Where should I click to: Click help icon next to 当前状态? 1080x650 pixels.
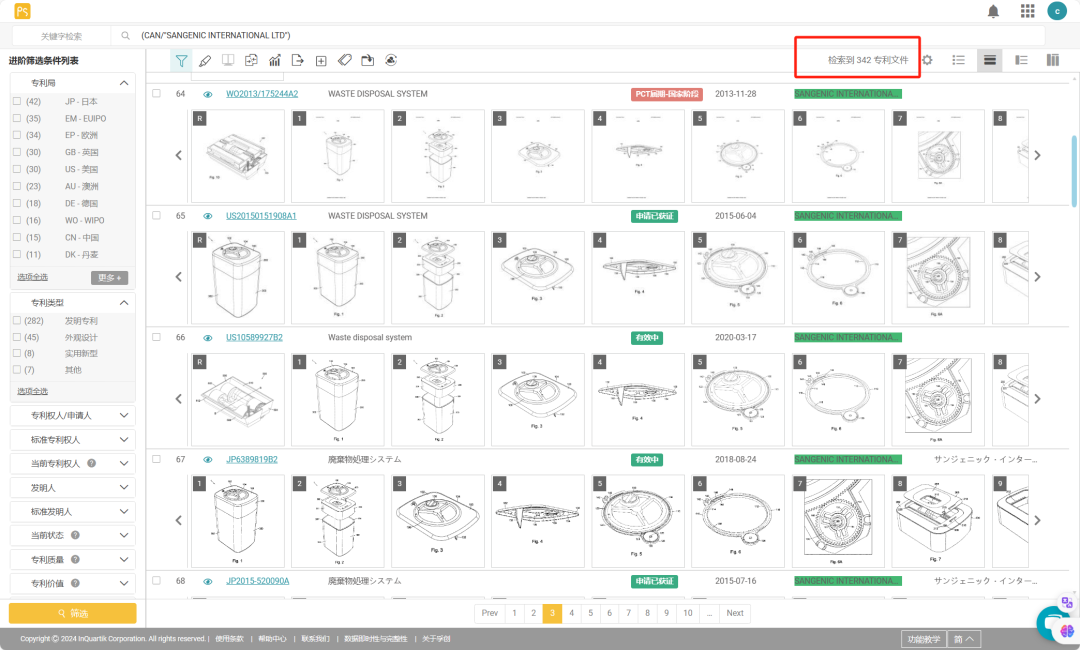(x=75, y=535)
